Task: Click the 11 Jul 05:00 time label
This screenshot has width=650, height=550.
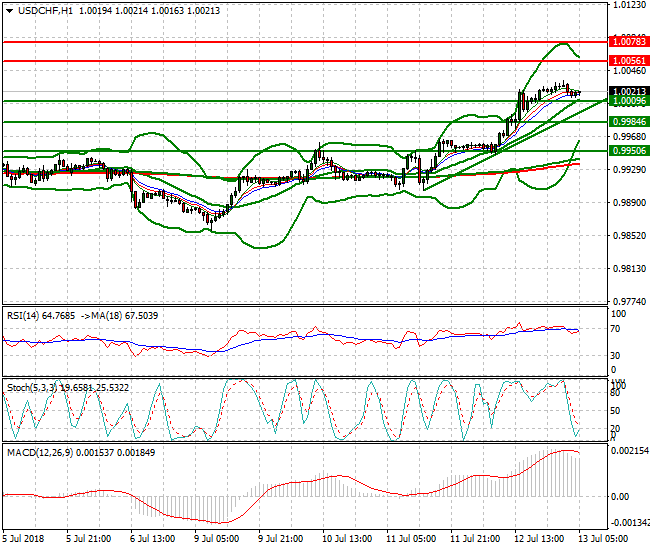Action: [x=411, y=539]
